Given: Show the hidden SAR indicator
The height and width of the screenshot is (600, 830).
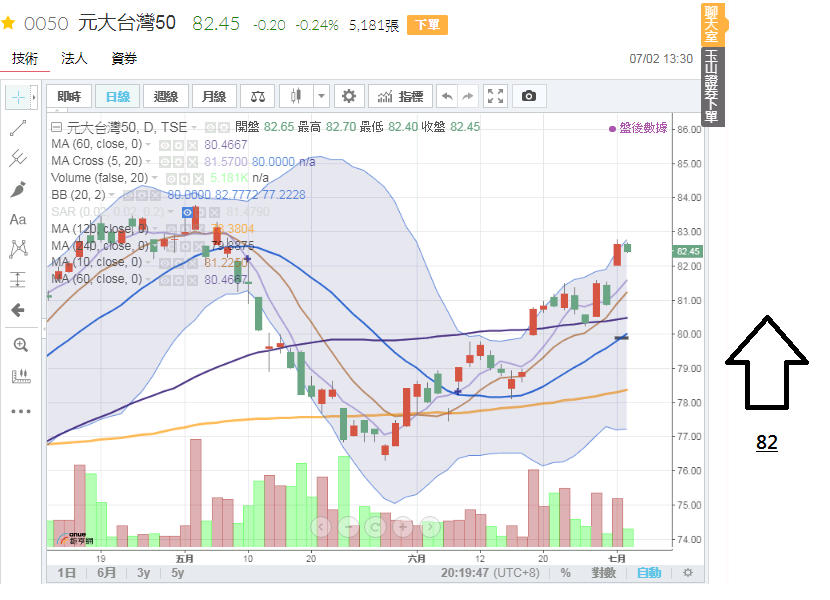Looking at the screenshot, I should 187,212.
